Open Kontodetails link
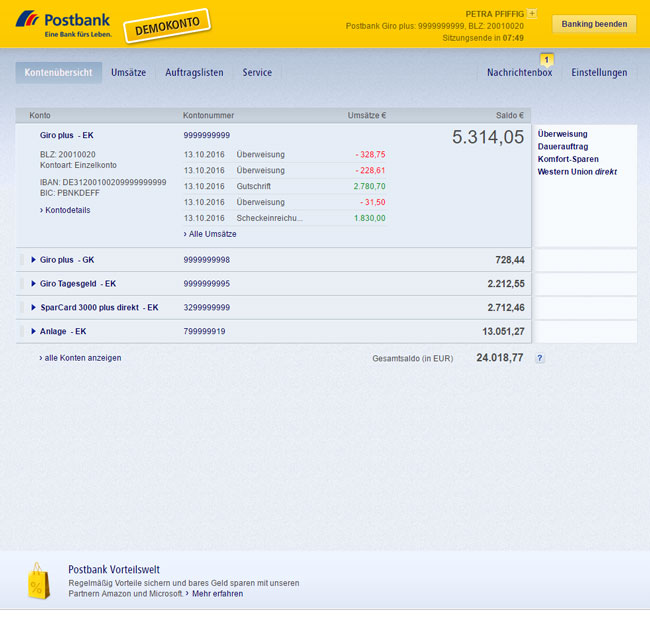Viewport: 650px width, 618px height. (65, 210)
